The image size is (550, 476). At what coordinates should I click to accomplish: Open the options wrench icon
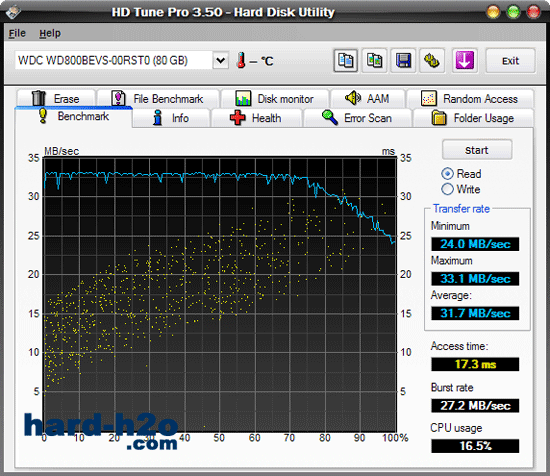(432, 61)
